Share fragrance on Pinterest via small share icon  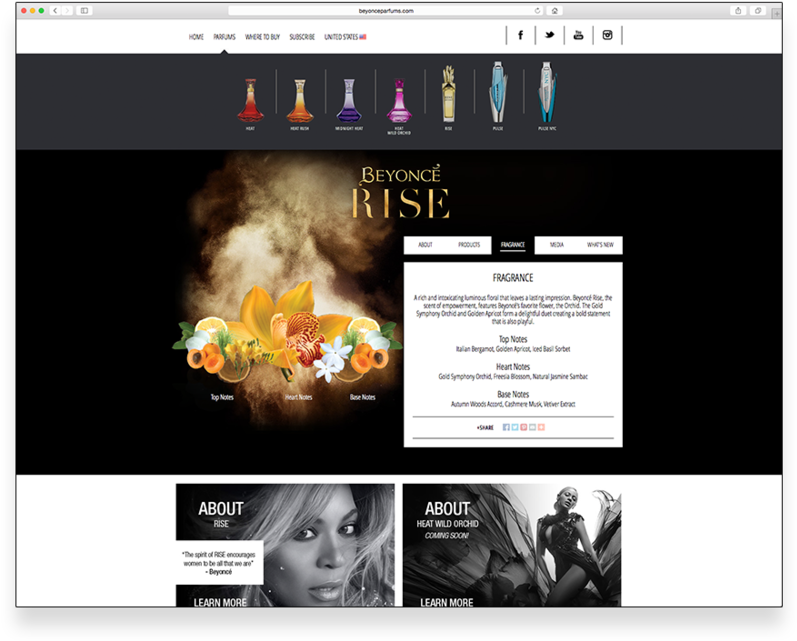524,427
